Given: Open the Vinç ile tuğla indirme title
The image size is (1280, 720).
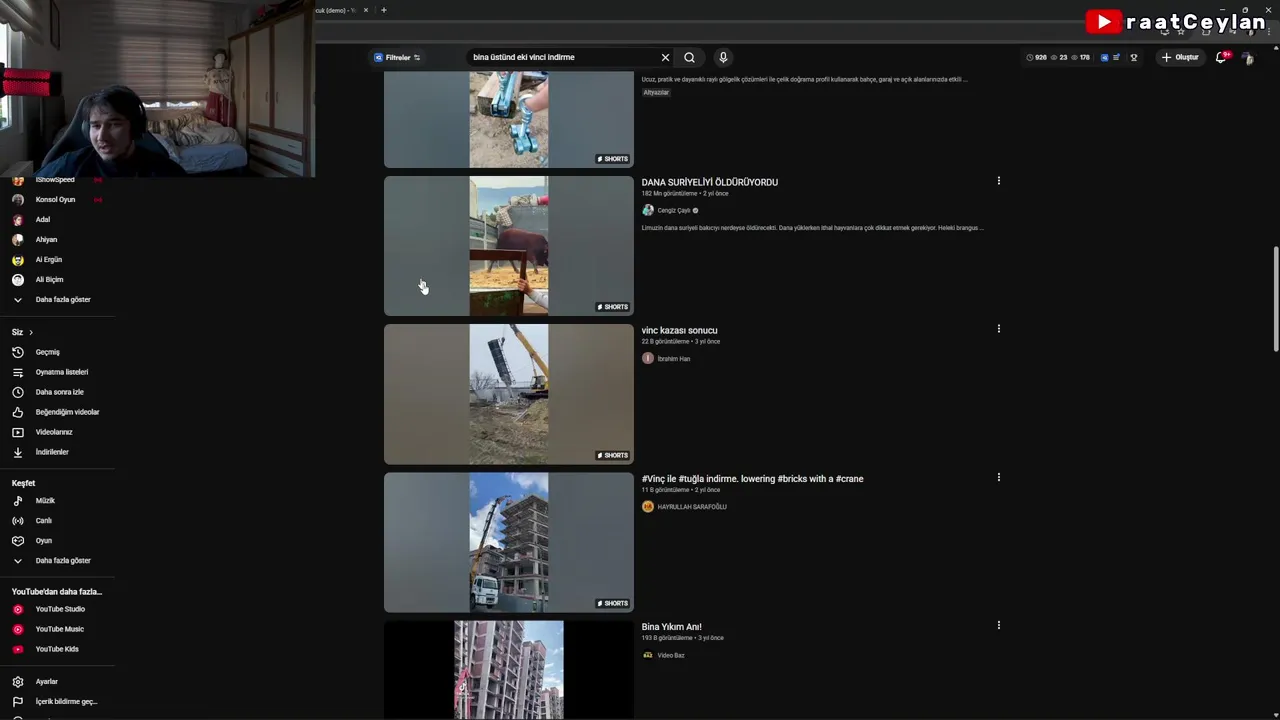Looking at the screenshot, I should pyautogui.click(x=752, y=479).
